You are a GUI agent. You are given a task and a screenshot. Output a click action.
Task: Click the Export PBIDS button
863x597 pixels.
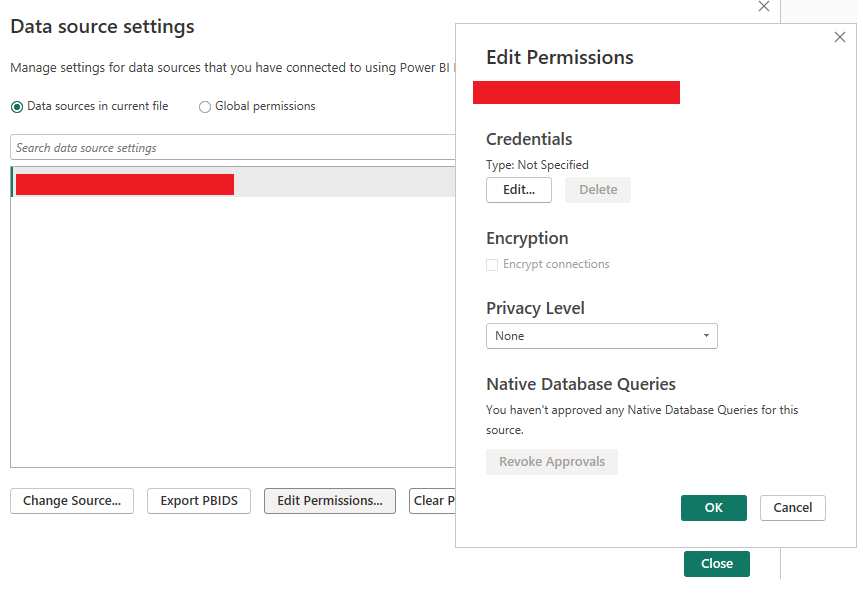click(199, 501)
